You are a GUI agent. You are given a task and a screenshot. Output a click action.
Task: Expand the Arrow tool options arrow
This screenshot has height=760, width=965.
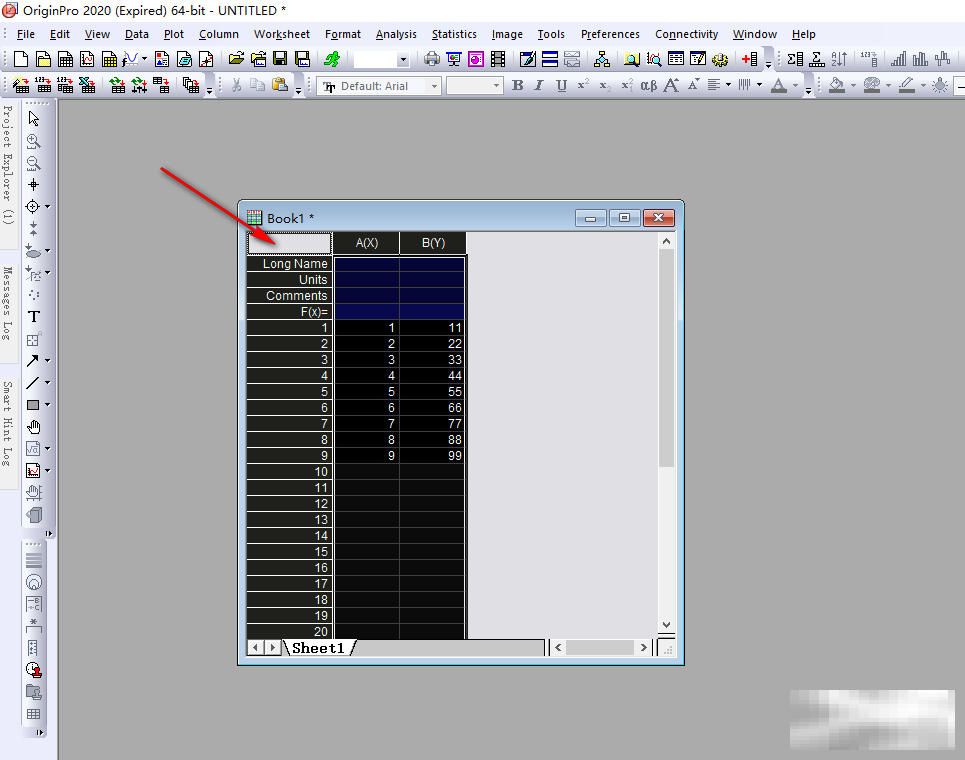(x=47, y=361)
